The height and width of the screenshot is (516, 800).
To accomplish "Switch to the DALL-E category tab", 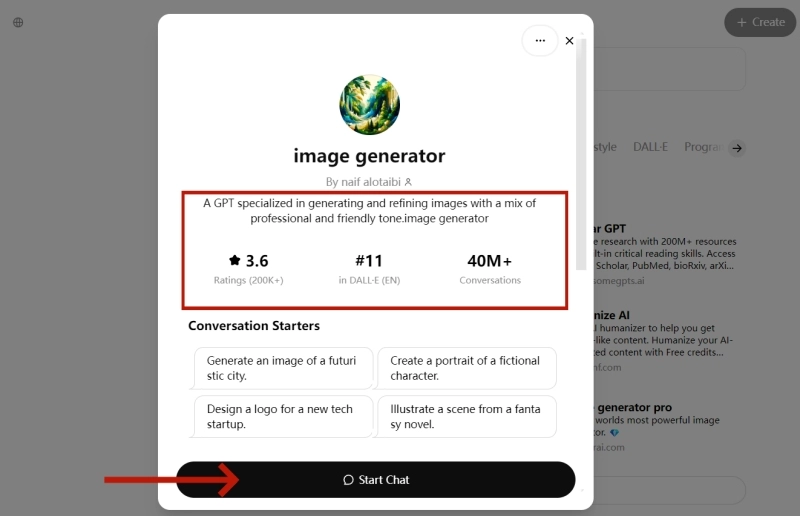I will pos(650,147).
